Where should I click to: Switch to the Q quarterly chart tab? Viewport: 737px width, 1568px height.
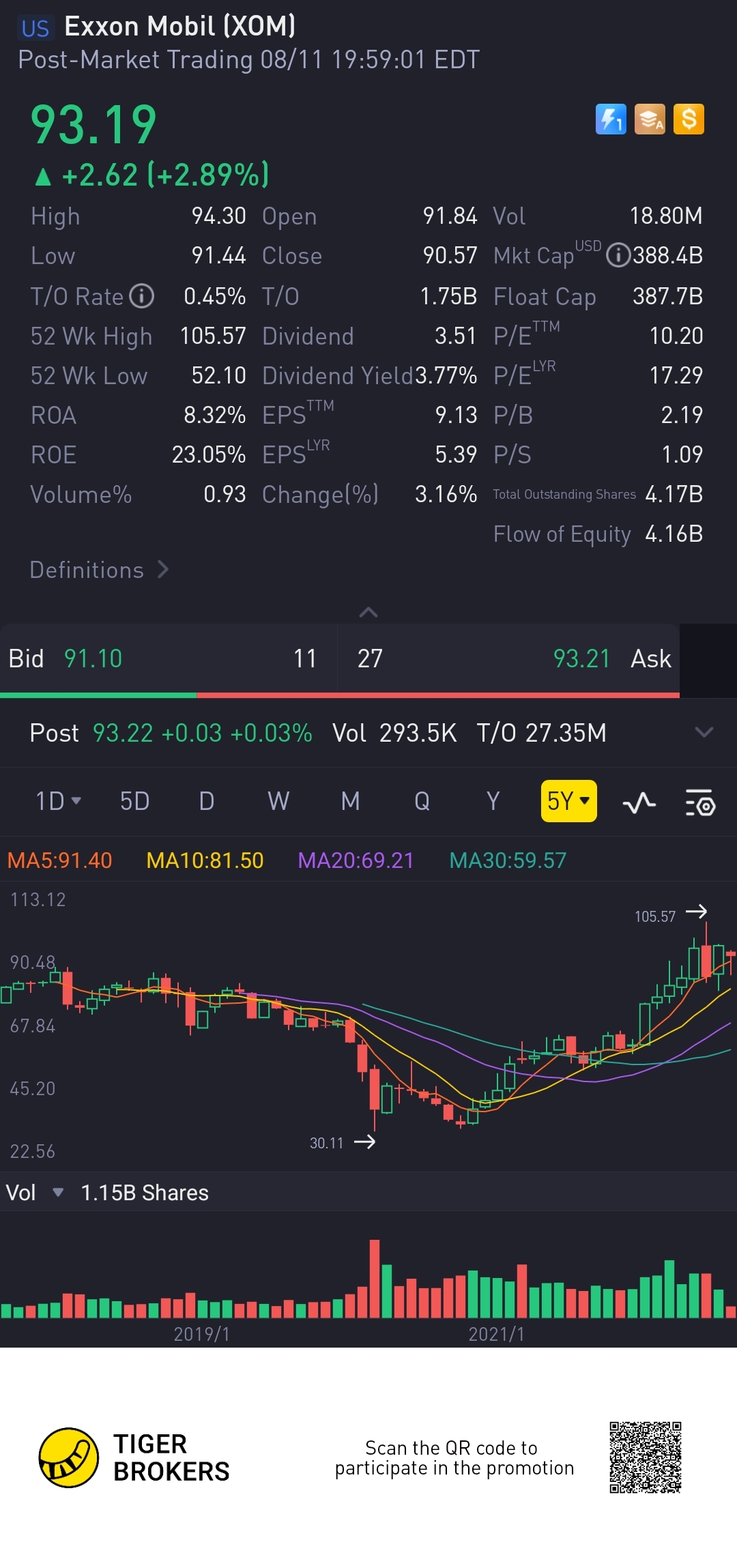coord(422,801)
